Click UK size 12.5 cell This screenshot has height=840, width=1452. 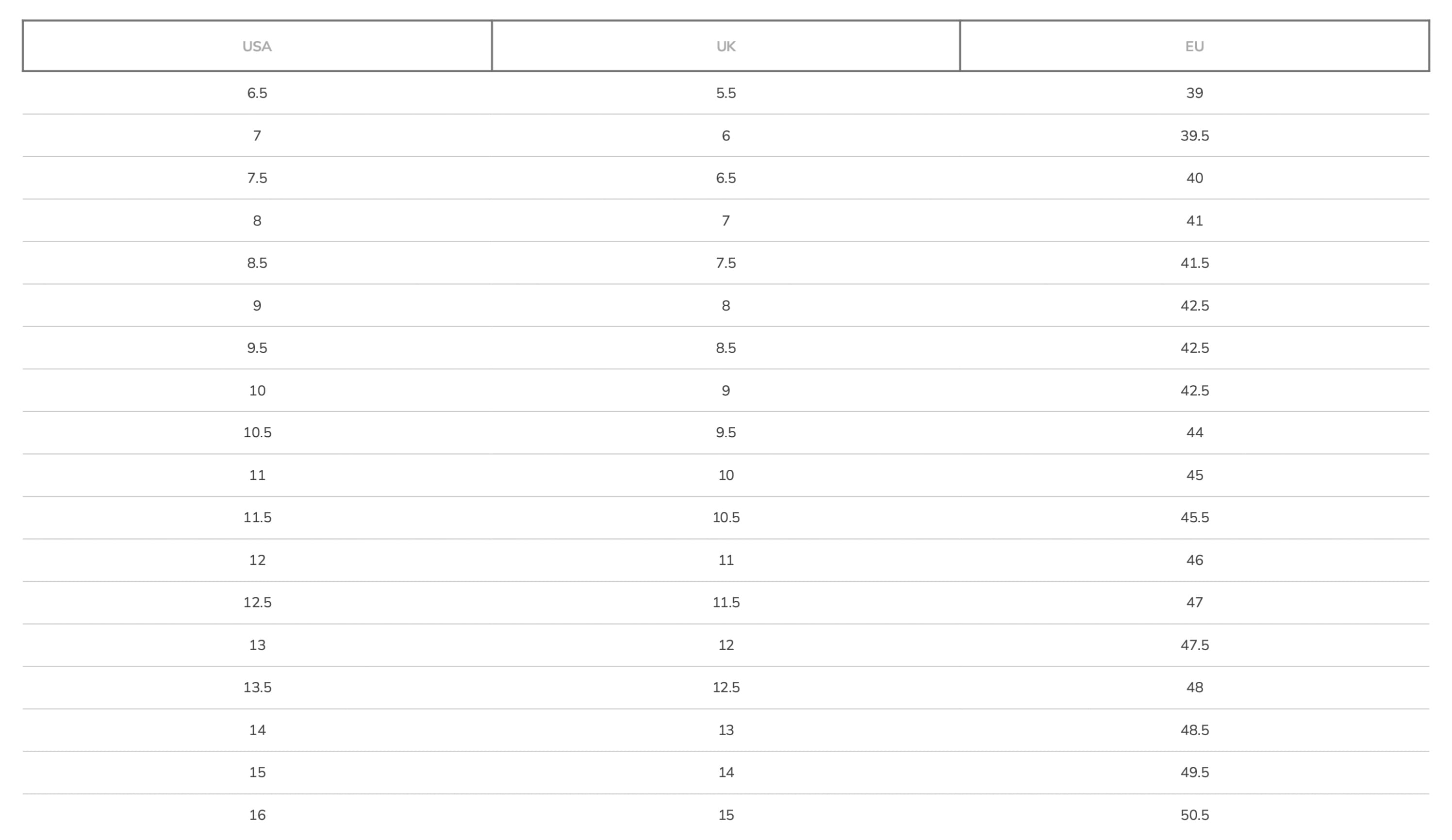(x=726, y=687)
